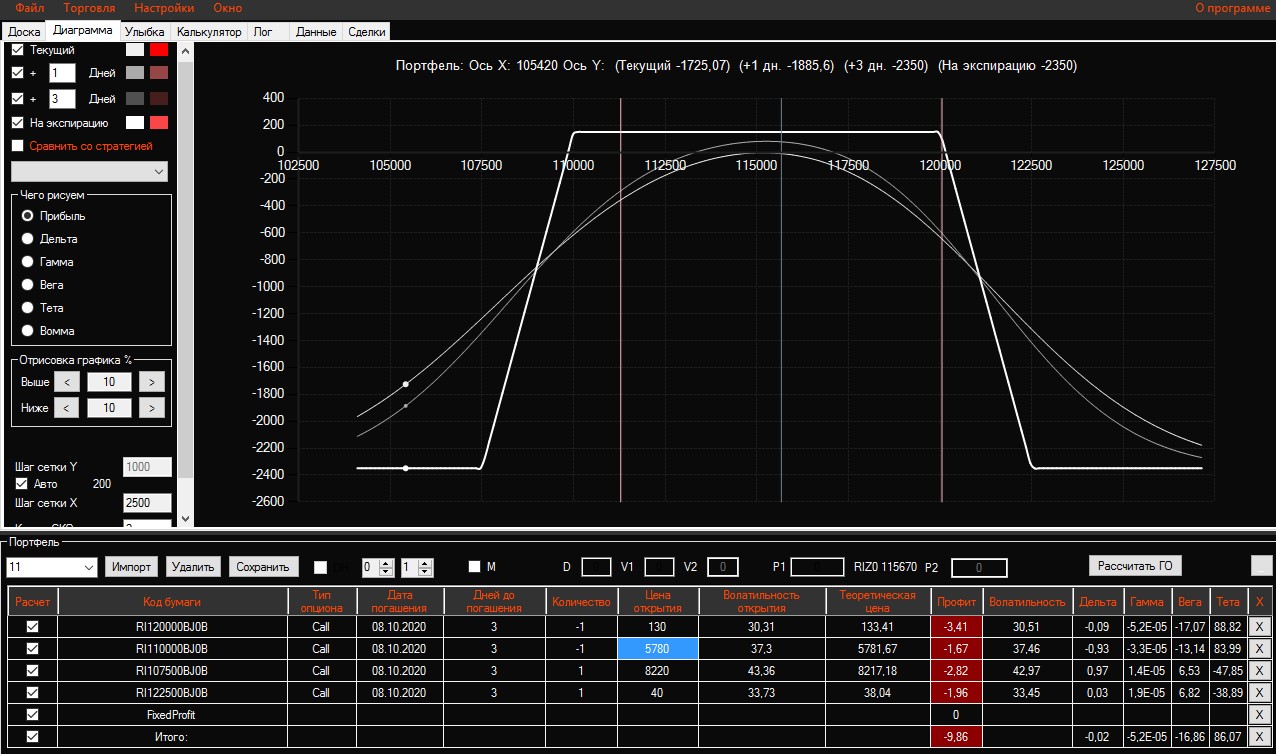Image resolution: width=1276 pixels, height=754 pixels.
Task: Remove the RI120000BJ0B row with its X button
Action: tap(1260, 626)
